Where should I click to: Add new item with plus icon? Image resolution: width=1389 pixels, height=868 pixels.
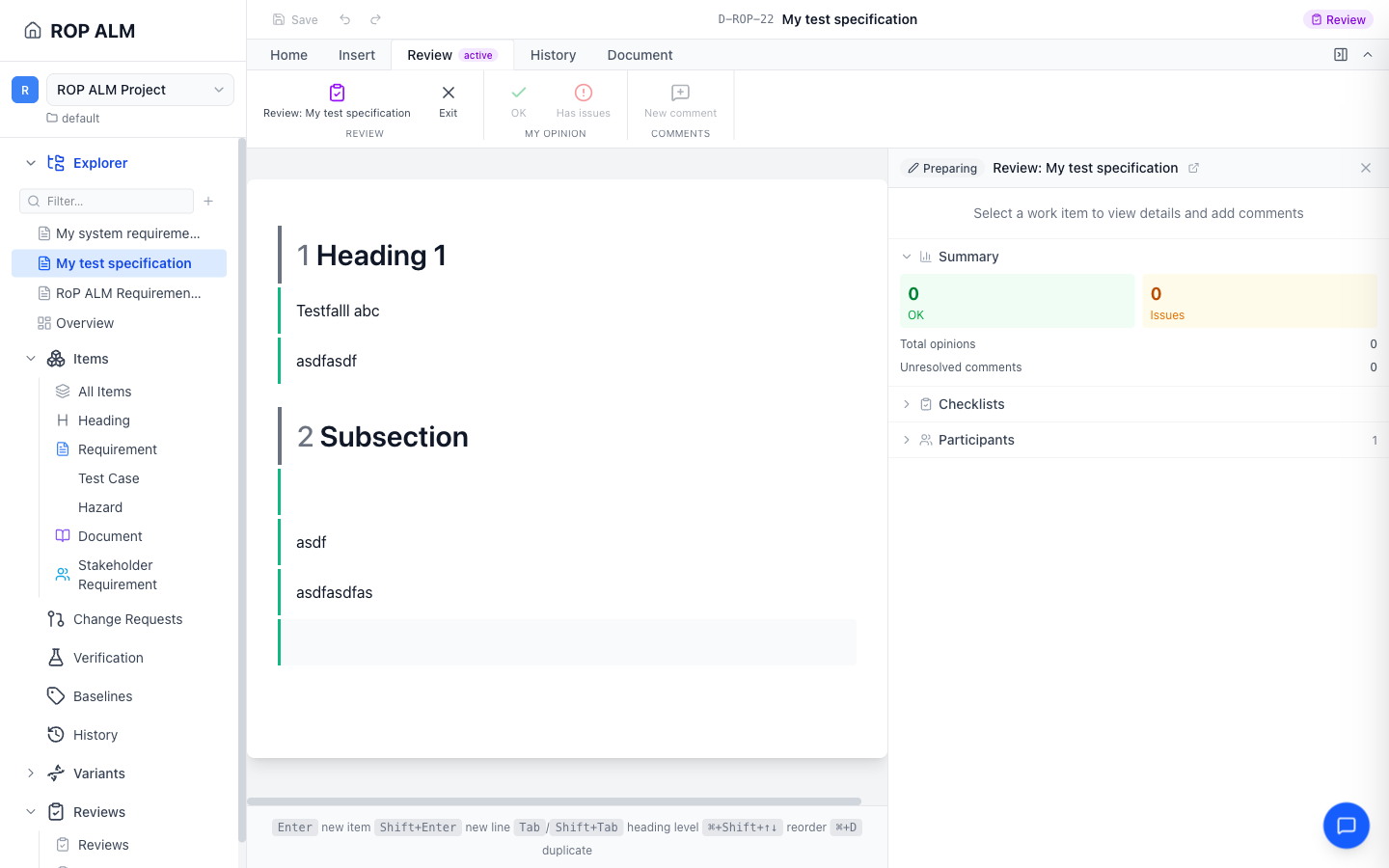[x=208, y=201]
